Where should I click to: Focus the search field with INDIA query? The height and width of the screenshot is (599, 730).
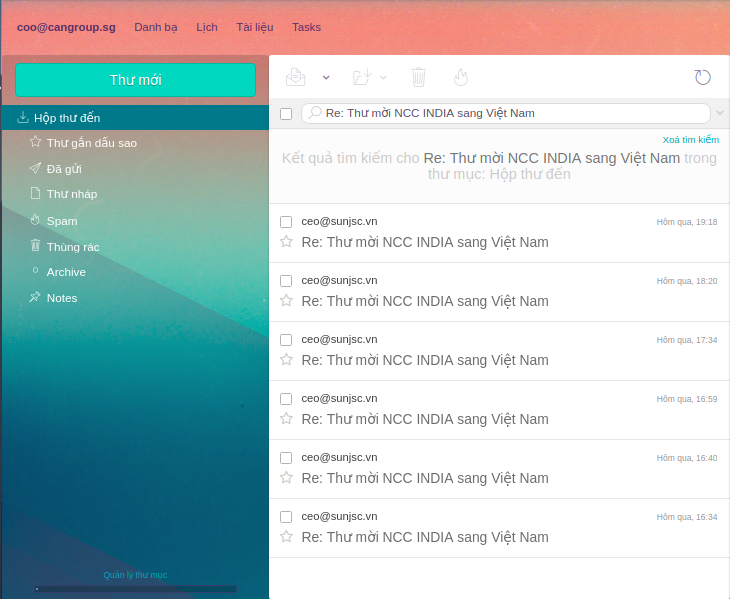pyautogui.click(x=506, y=113)
